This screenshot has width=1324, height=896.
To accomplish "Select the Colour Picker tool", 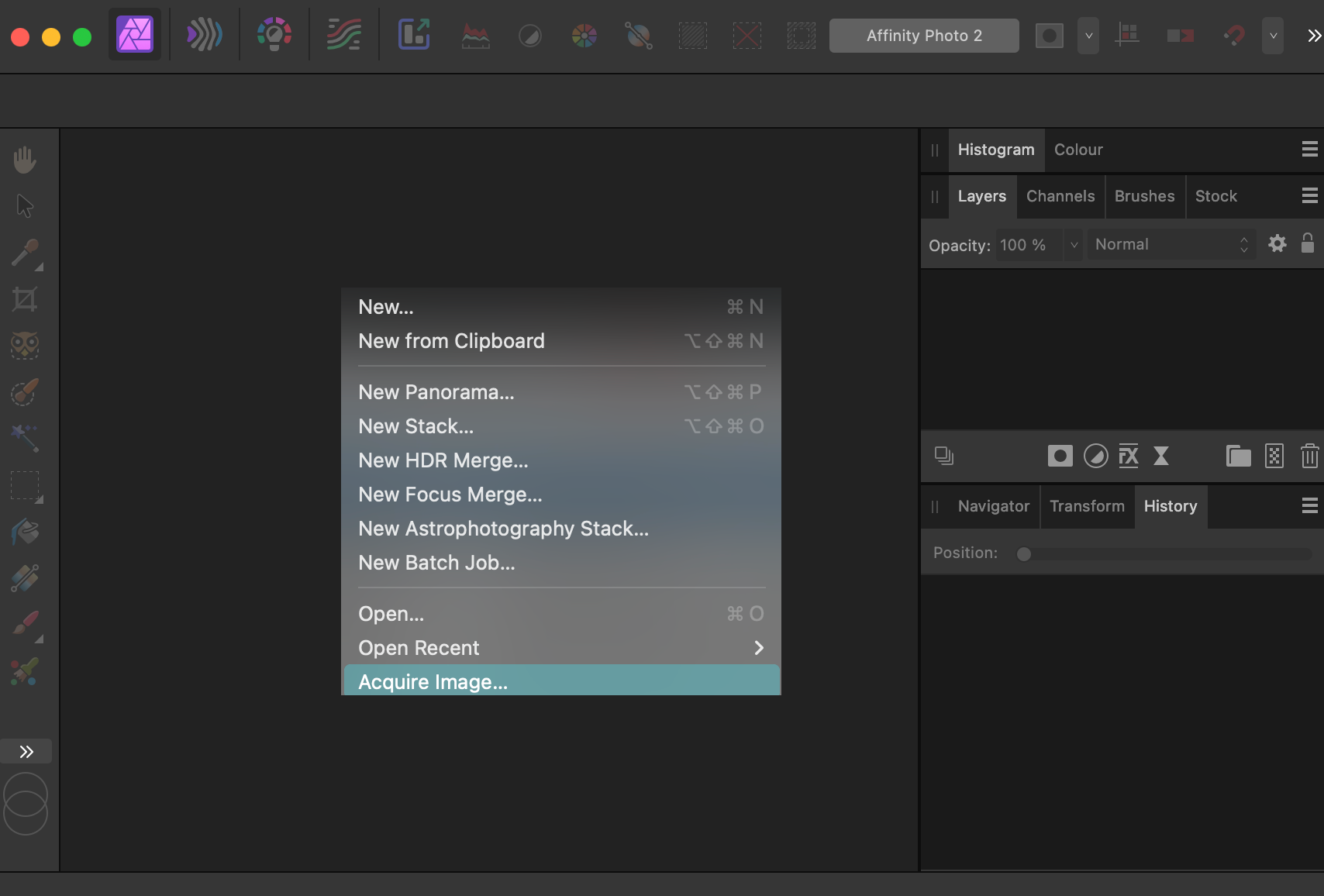I will click(24, 254).
